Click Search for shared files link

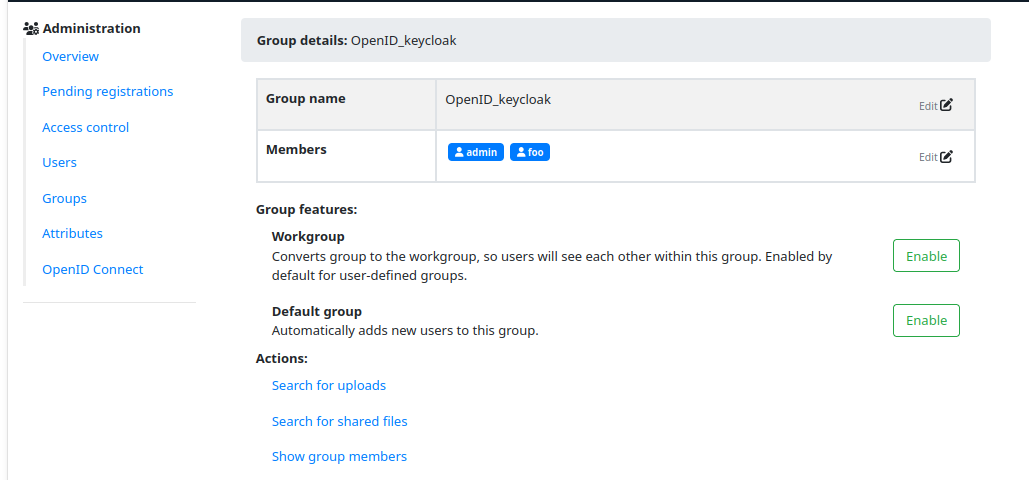pos(339,421)
